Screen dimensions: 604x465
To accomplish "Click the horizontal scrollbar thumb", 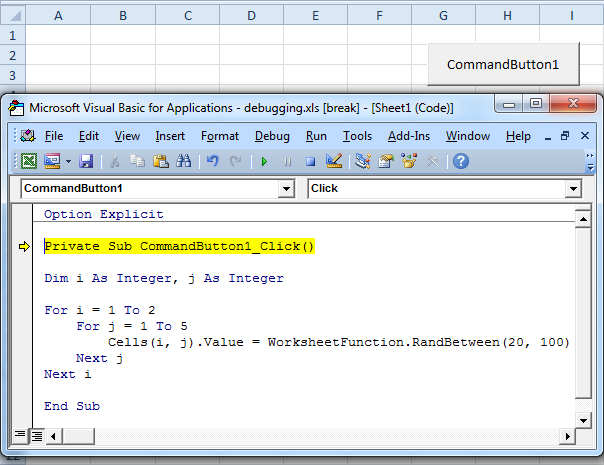I will pos(78,436).
